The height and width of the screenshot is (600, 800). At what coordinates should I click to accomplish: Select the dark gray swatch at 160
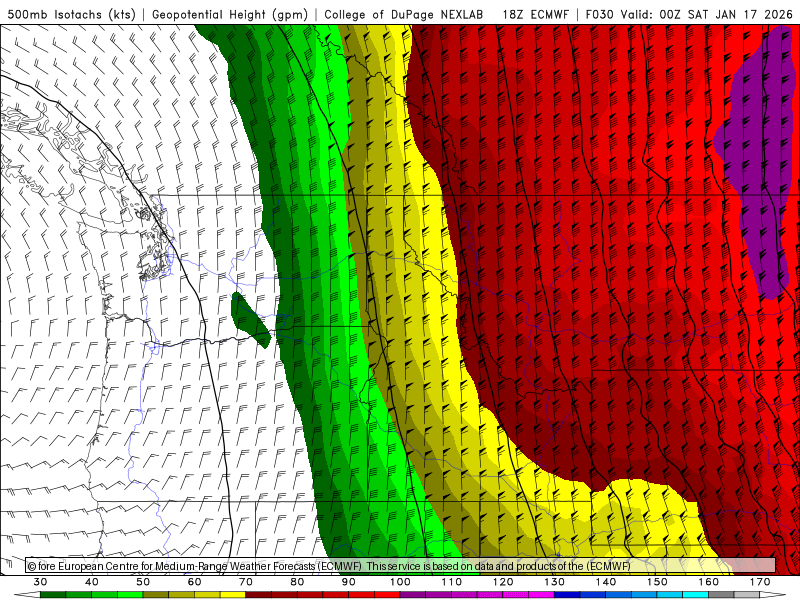point(721,595)
